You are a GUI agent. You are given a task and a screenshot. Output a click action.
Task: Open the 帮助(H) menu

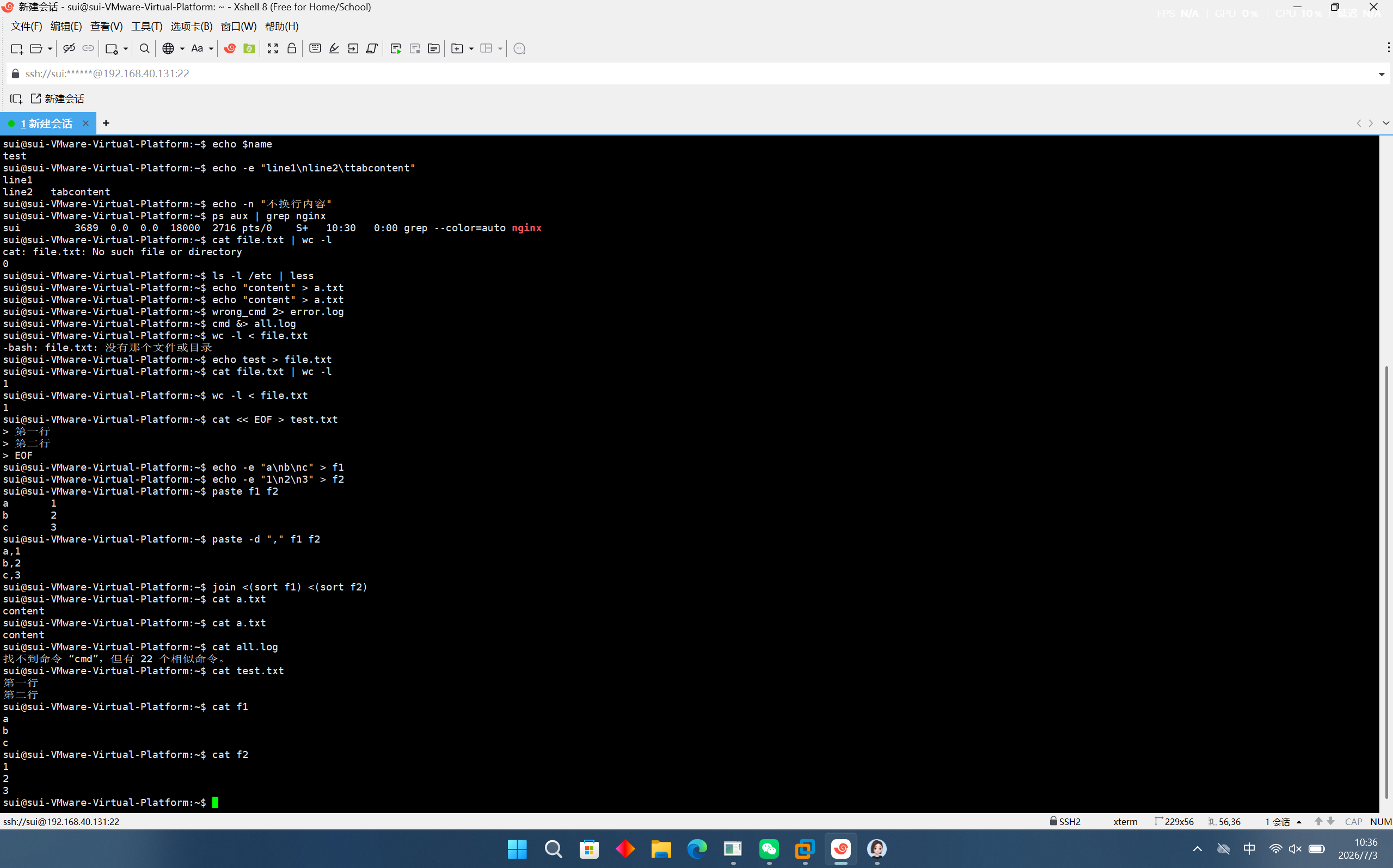click(x=281, y=27)
